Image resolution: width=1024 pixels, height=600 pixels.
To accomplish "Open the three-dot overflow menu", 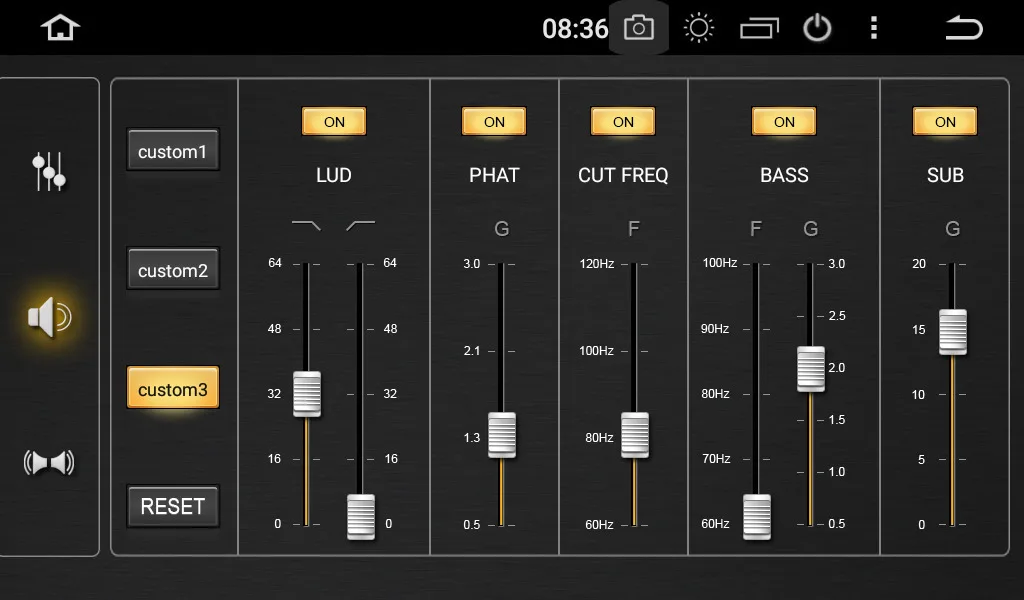I will click(874, 28).
